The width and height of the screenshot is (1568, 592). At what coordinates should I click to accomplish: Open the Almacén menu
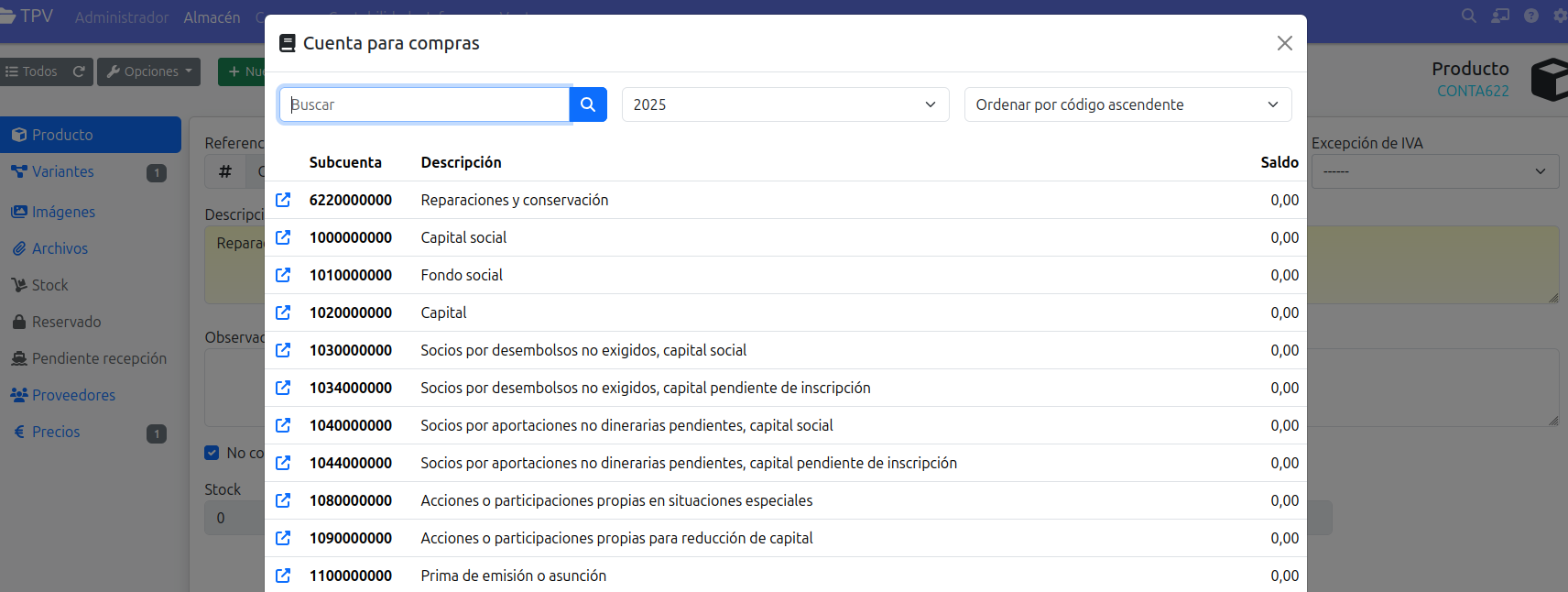tap(212, 17)
